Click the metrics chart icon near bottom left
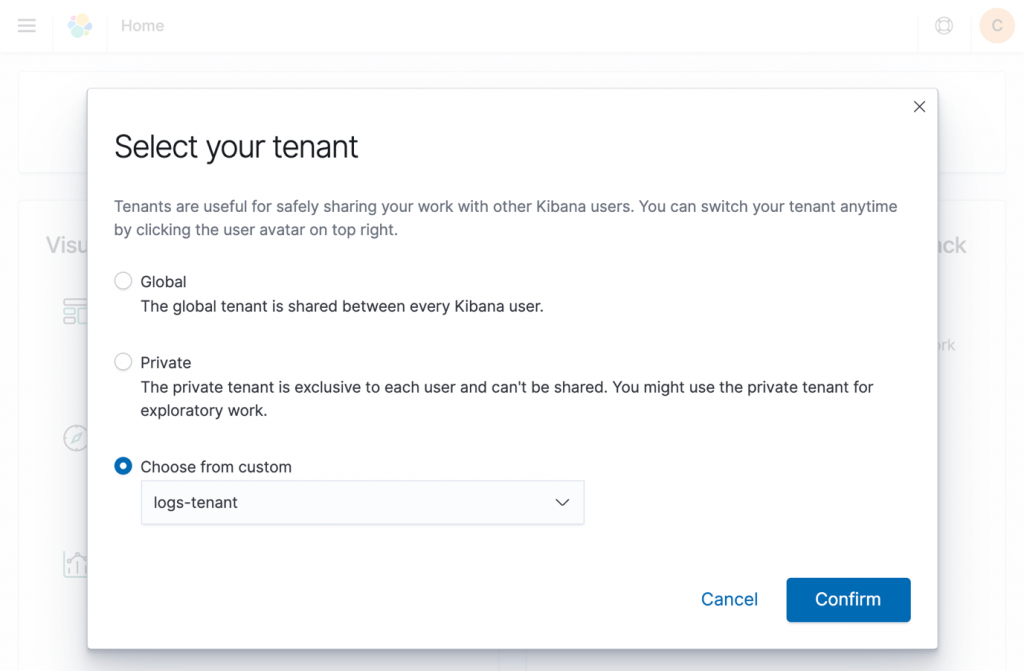The width and height of the screenshot is (1024, 671). coord(76,563)
